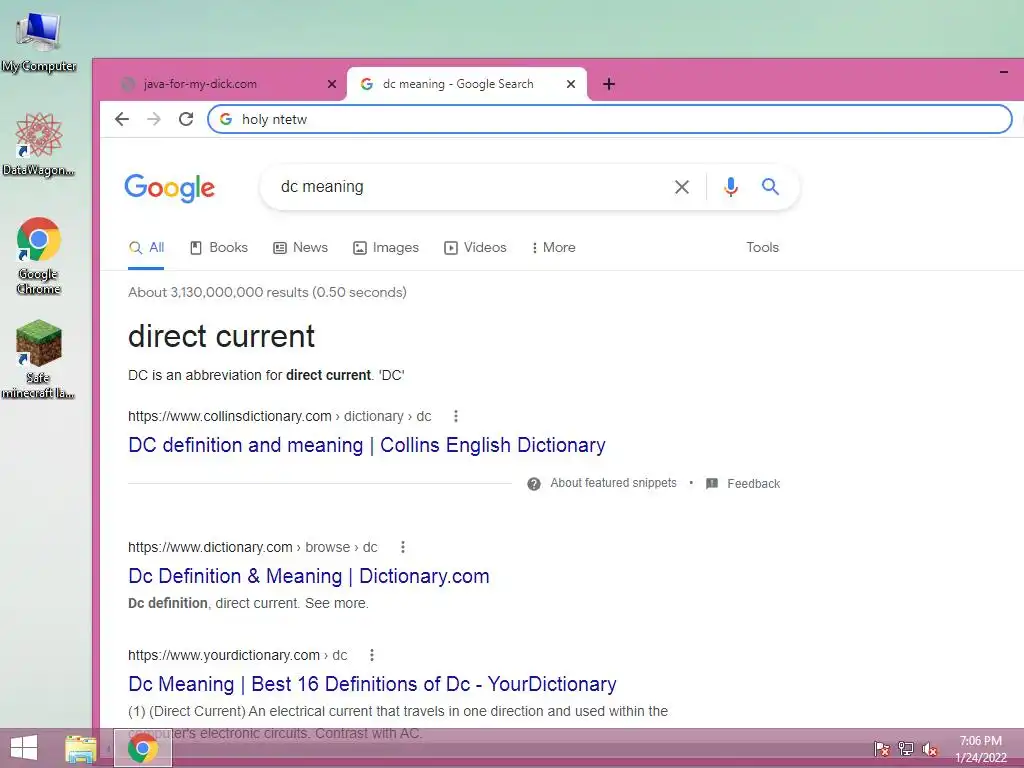1024x768 pixels.
Task: Open options for dictionary.com result
Action: 403,547
